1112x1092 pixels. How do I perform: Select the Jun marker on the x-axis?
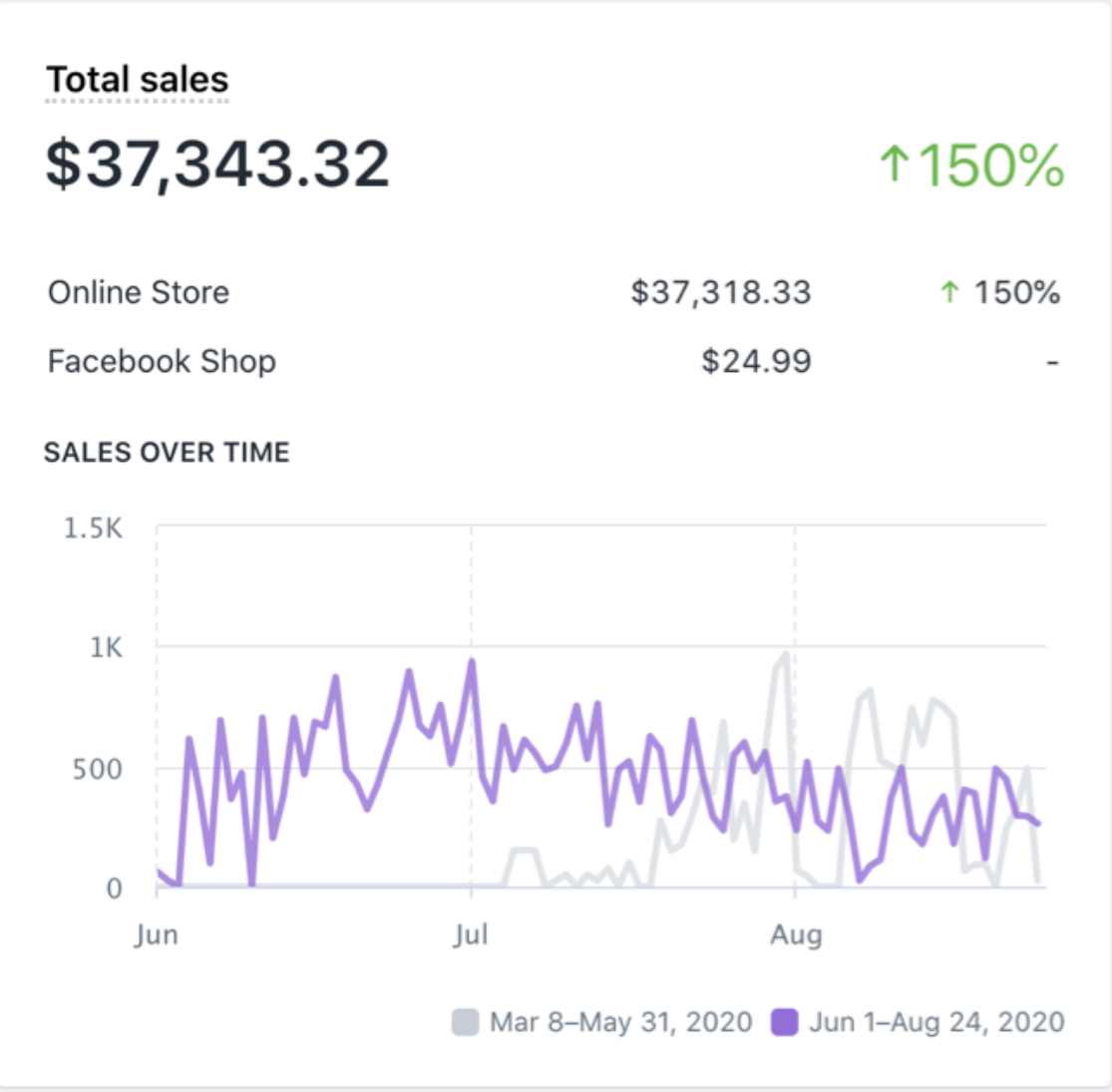tap(157, 935)
